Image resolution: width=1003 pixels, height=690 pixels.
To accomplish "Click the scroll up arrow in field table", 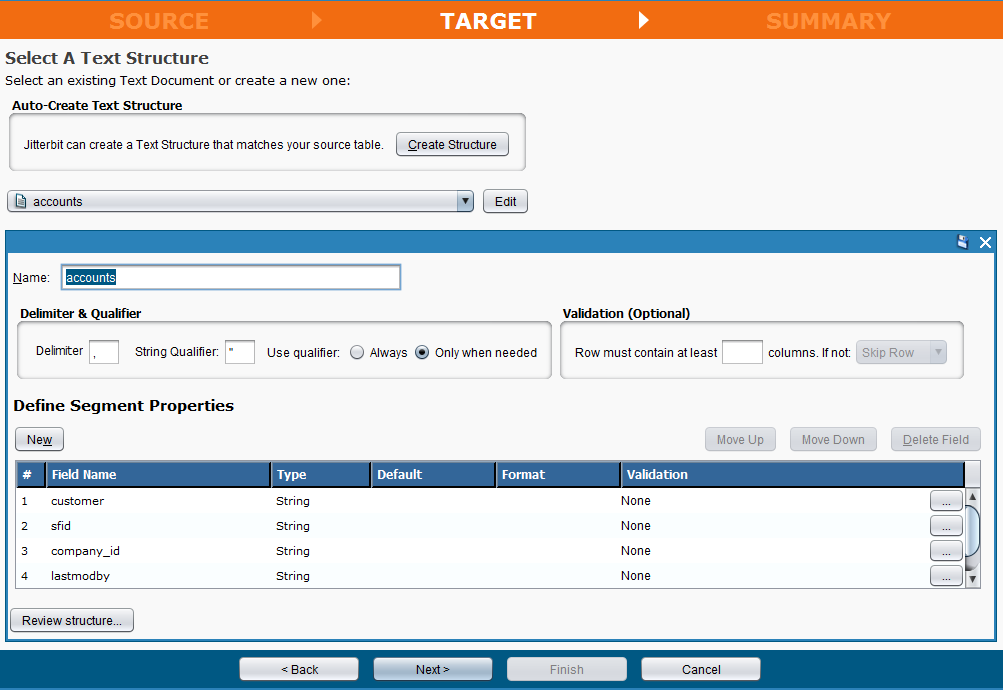I will (x=972, y=497).
